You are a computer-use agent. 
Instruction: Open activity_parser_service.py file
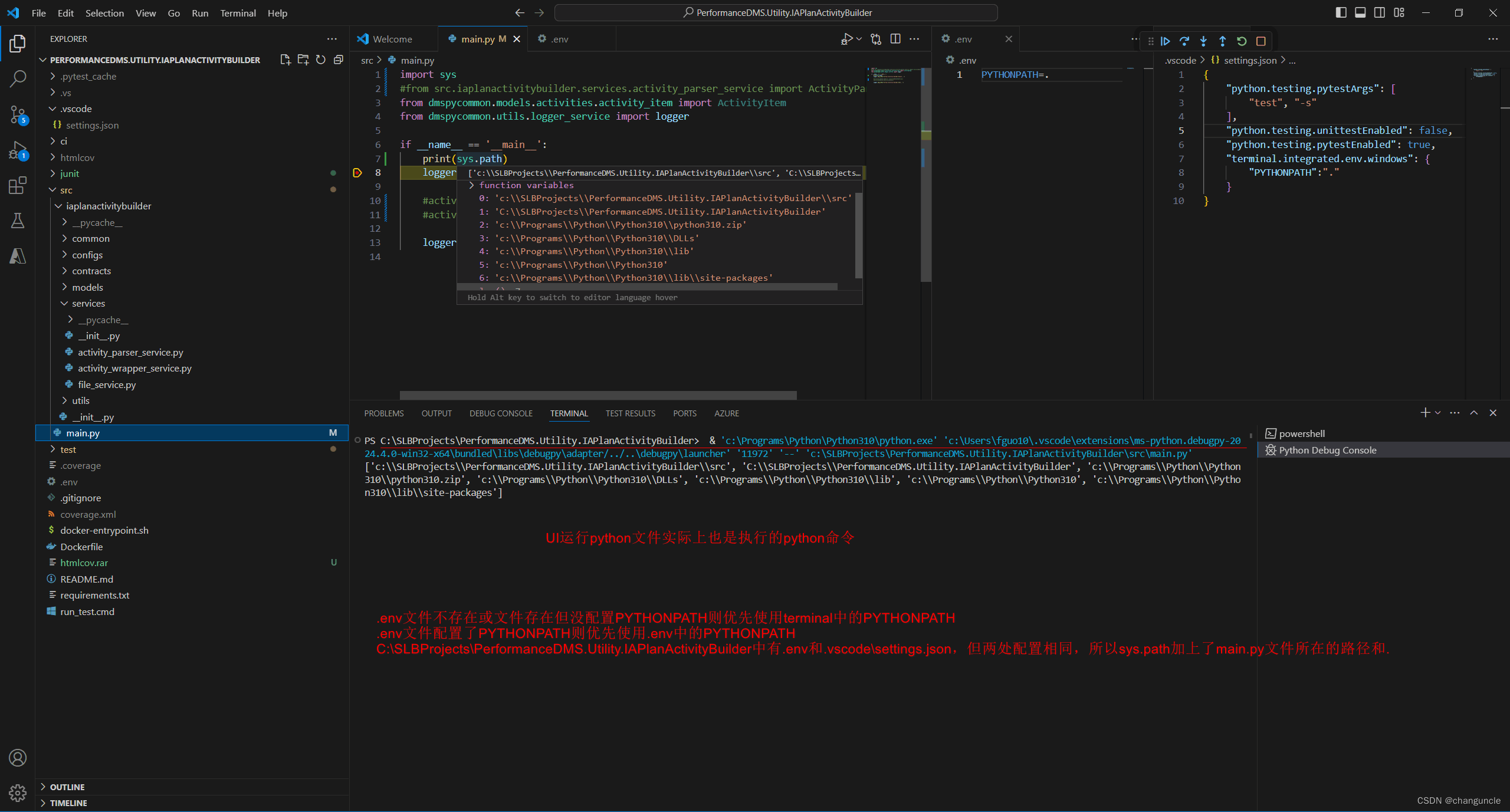coord(130,352)
